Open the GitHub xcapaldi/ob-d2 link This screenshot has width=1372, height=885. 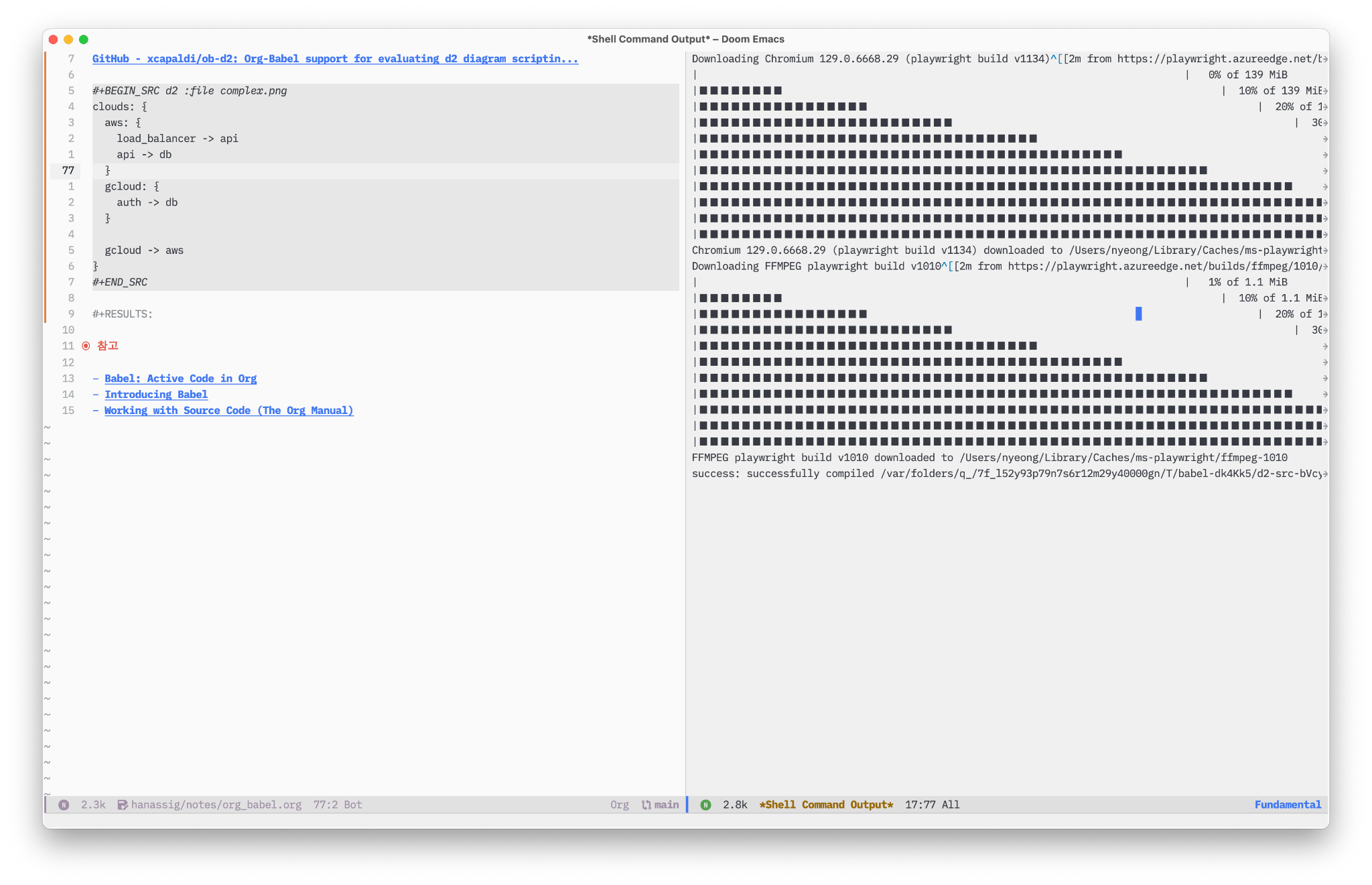click(x=335, y=59)
